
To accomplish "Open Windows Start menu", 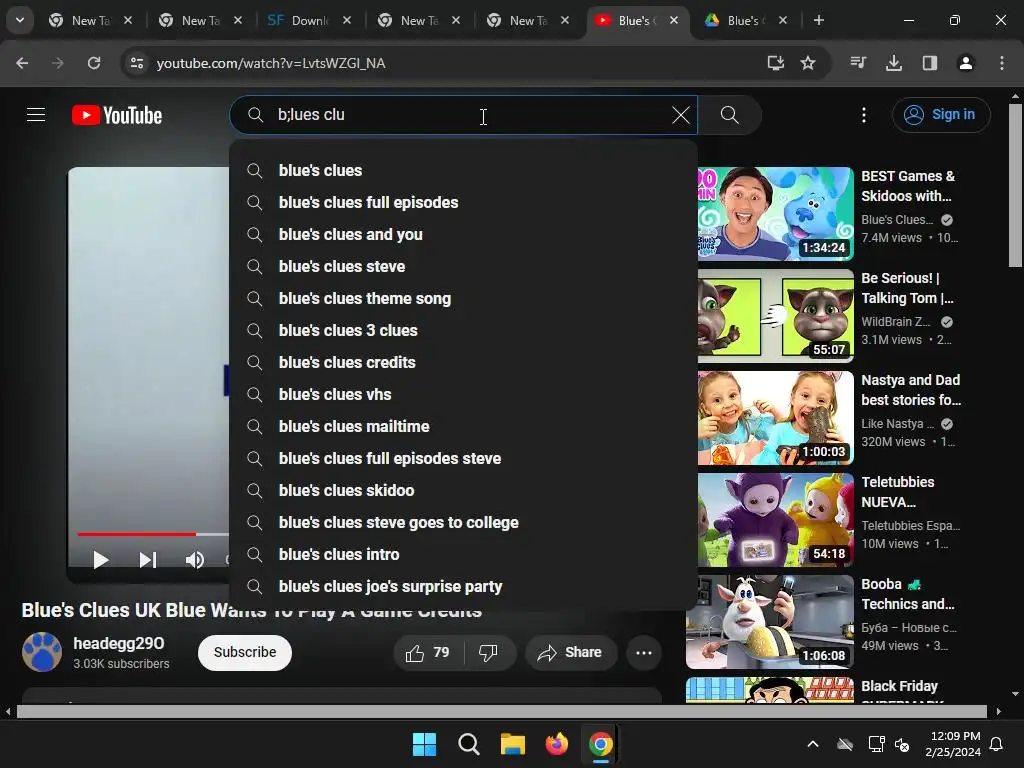I will click(x=424, y=744).
